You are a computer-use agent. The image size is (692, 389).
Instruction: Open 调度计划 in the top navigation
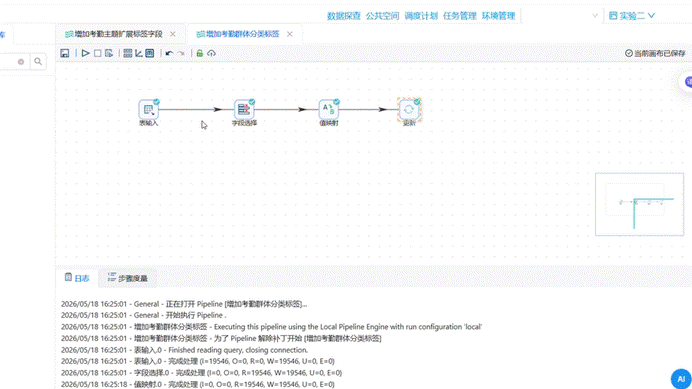(421, 16)
